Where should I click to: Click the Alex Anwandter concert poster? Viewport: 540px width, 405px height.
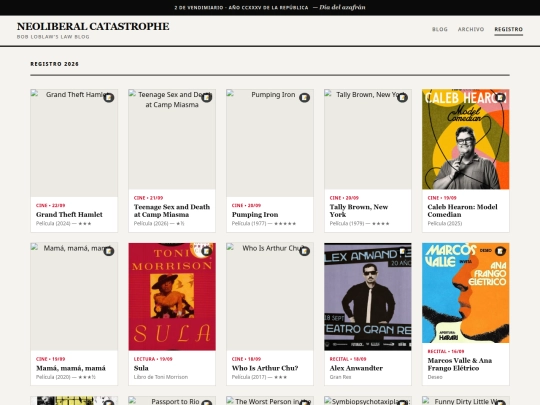tap(368, 297)
